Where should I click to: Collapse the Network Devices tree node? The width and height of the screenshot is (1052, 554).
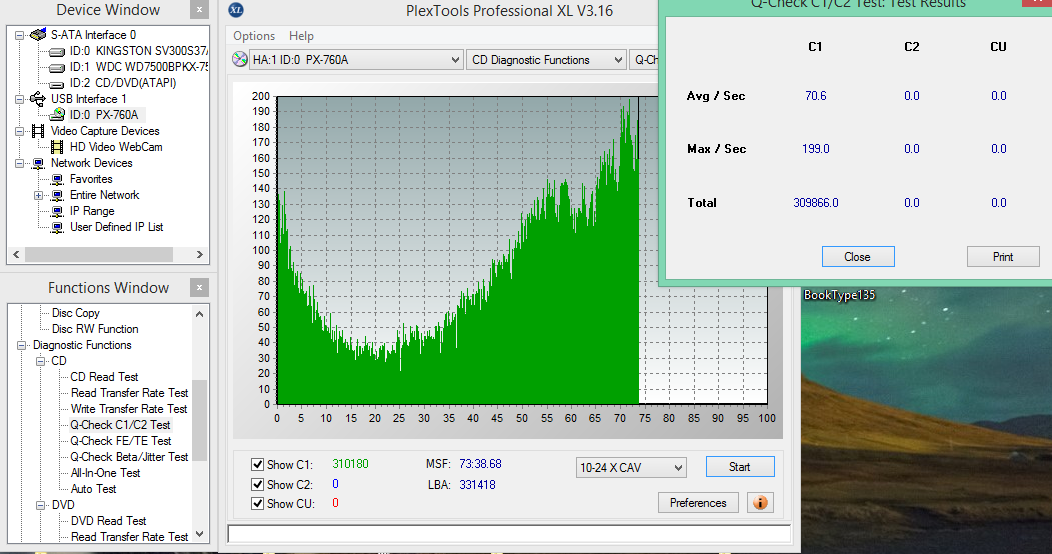pos(19,164)
